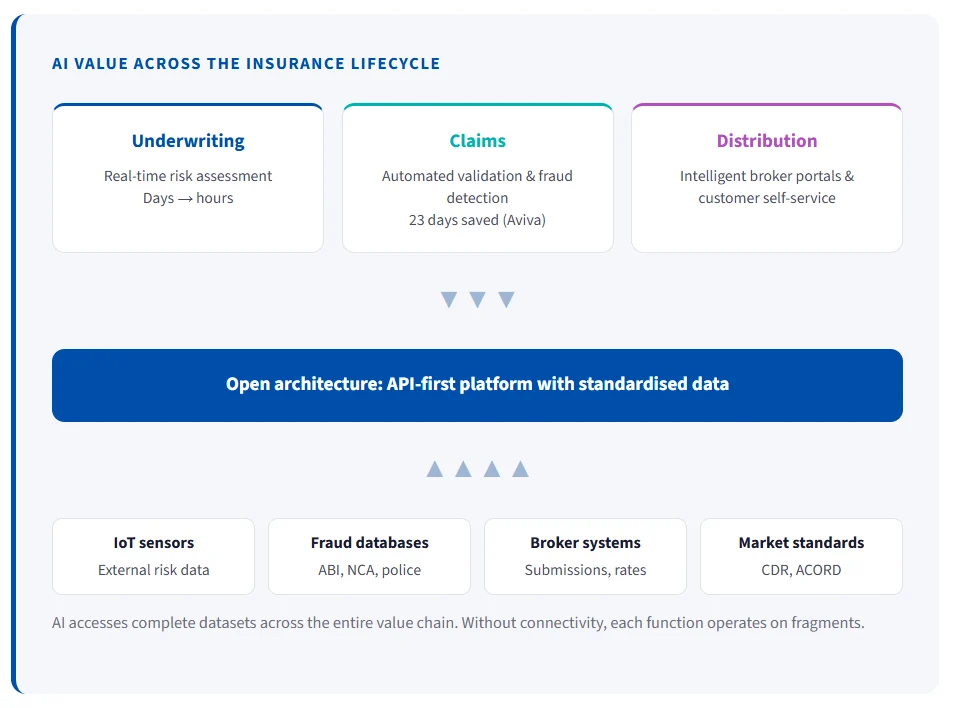Viewport: 955px width, 708px height.
Task: Click the Underwriting card heading
Action: point(188,141)
